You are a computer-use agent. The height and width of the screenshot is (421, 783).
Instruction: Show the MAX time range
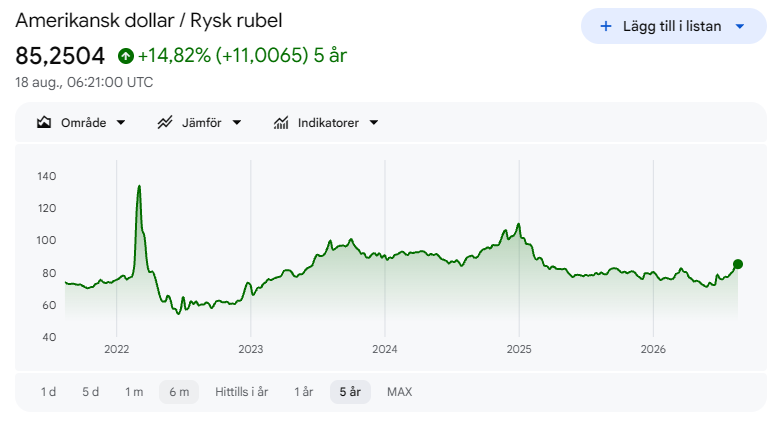[399, 392]
